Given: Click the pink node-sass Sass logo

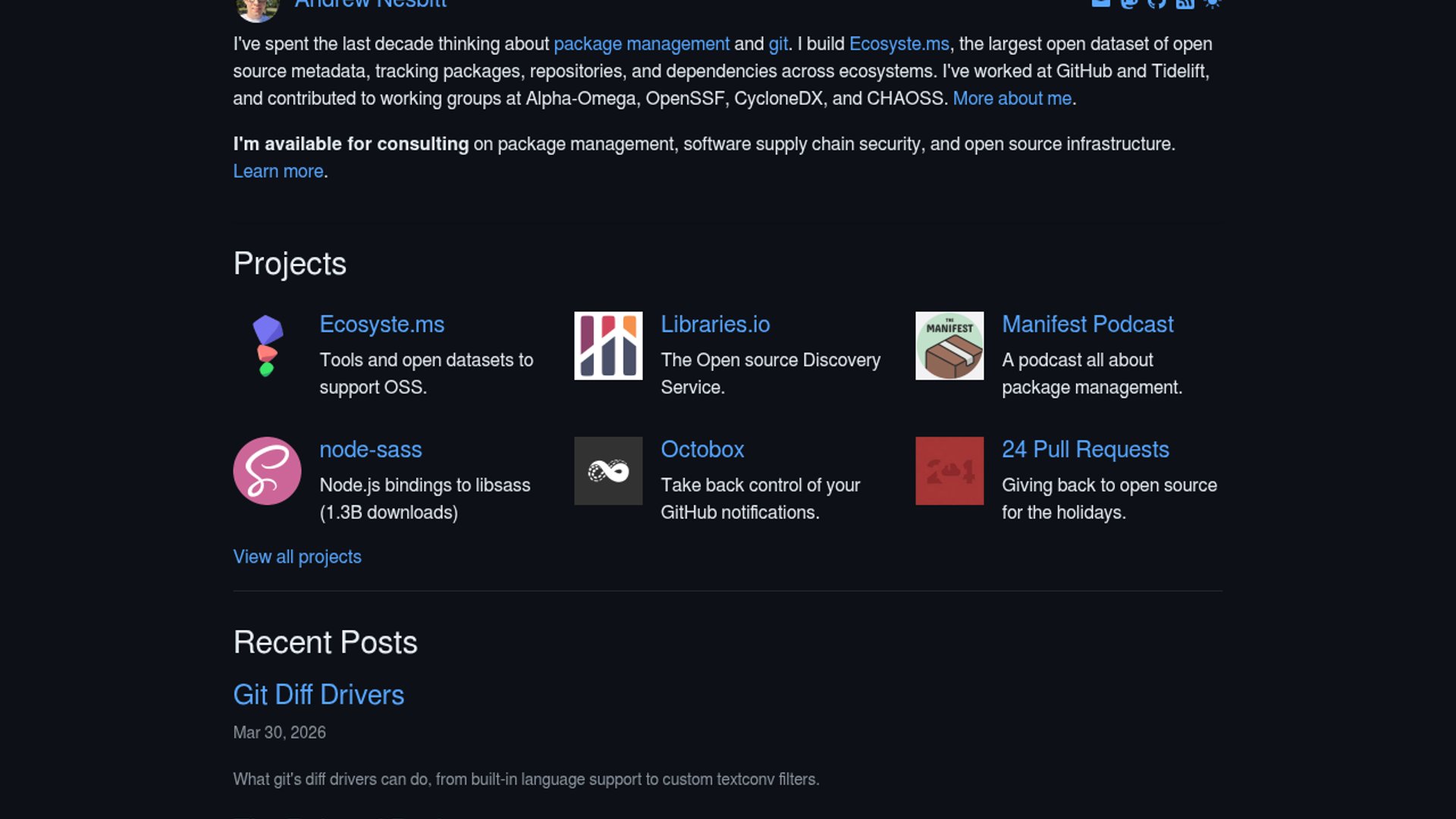Looking at the screenshot, I should click(267, 471).
